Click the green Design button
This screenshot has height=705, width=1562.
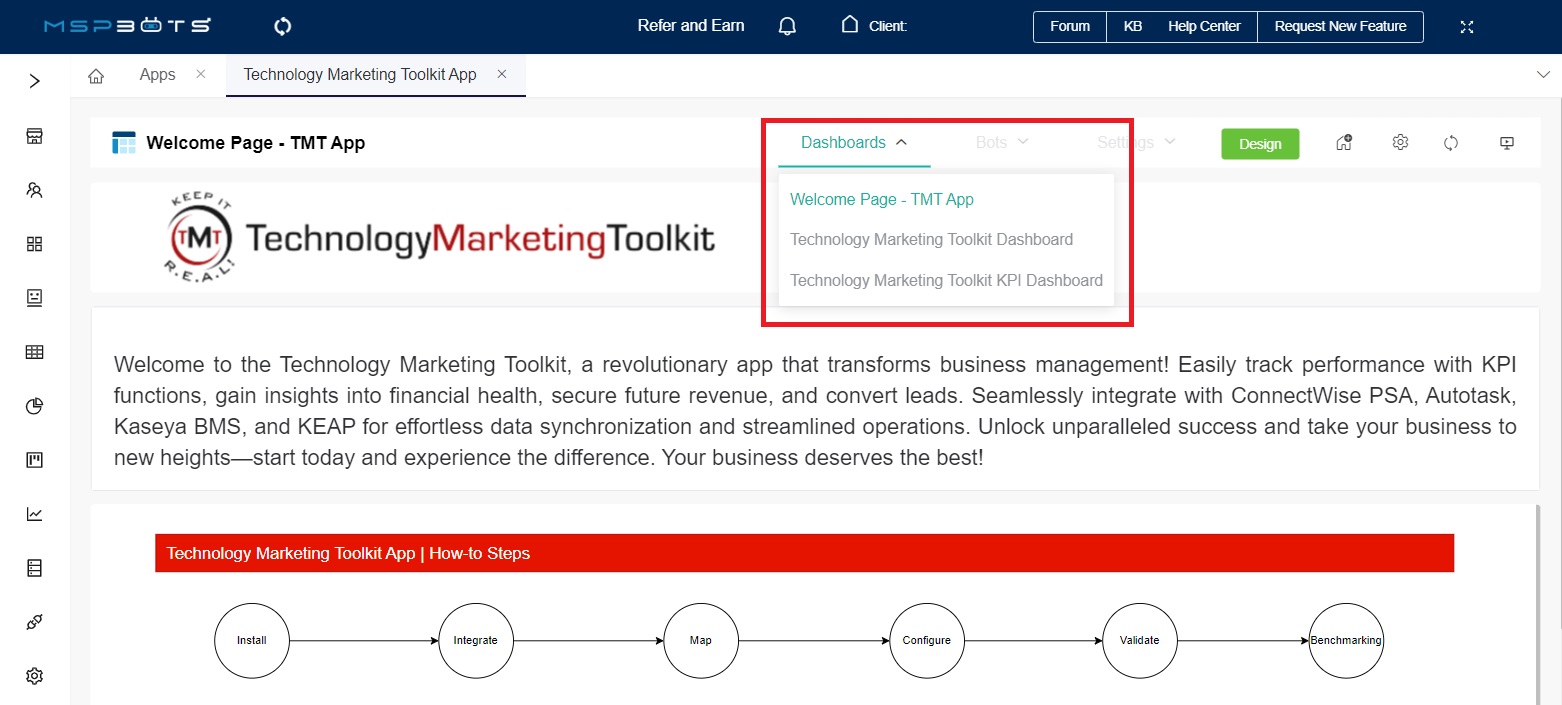click(x=1259, y=144)
